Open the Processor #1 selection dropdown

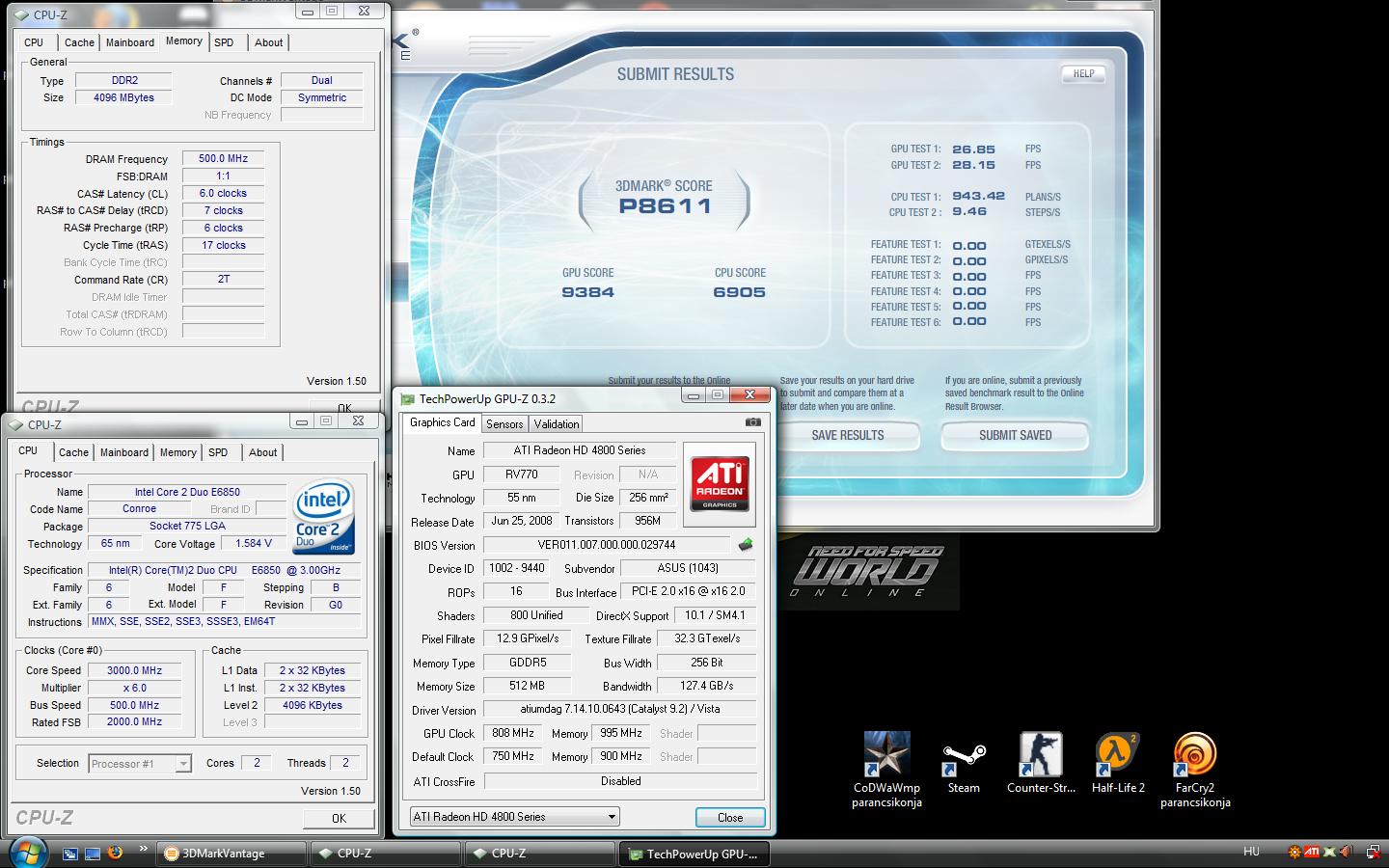pos(140,764)
